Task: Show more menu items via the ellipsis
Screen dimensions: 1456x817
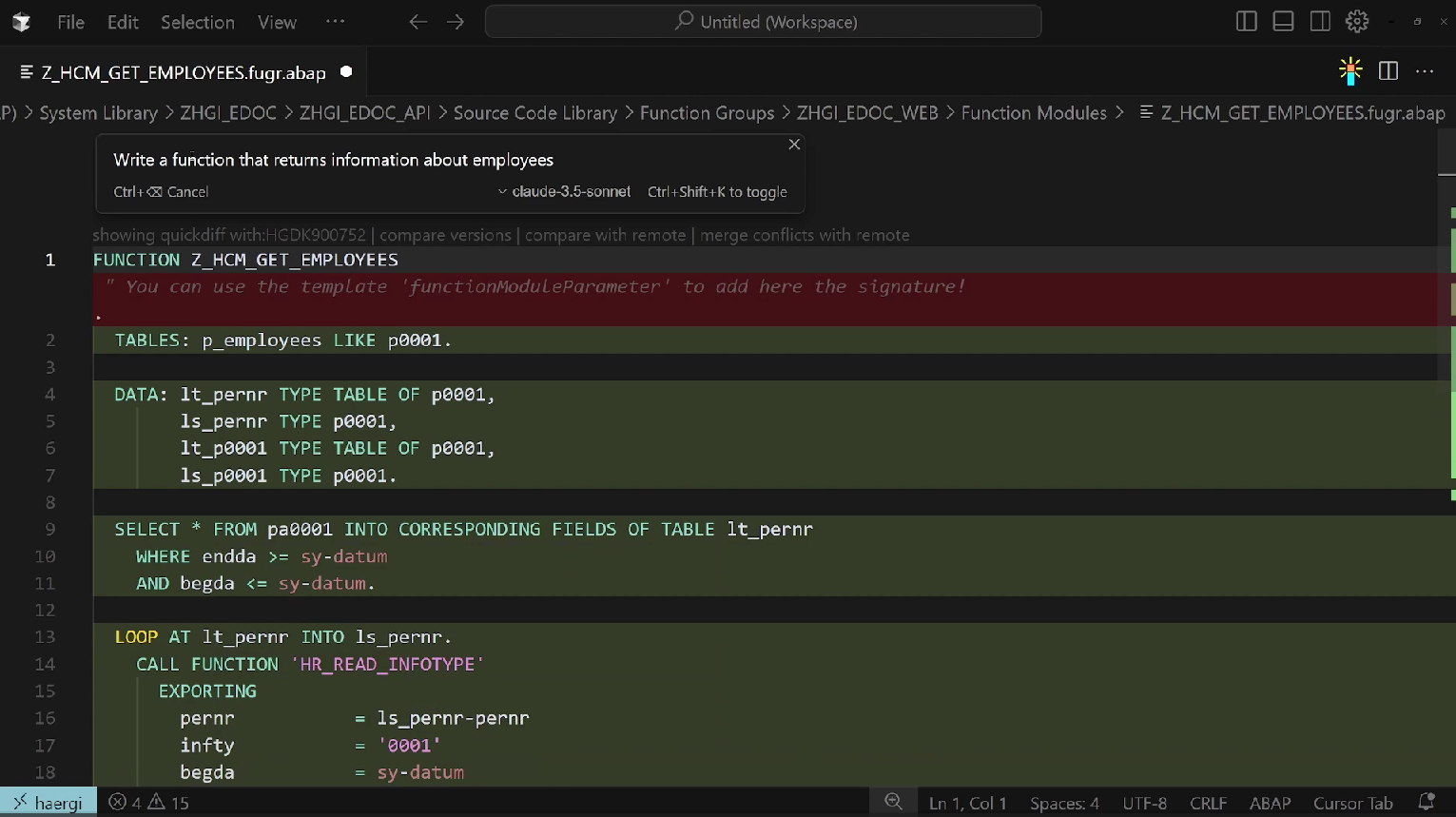Action: point(336,21)
